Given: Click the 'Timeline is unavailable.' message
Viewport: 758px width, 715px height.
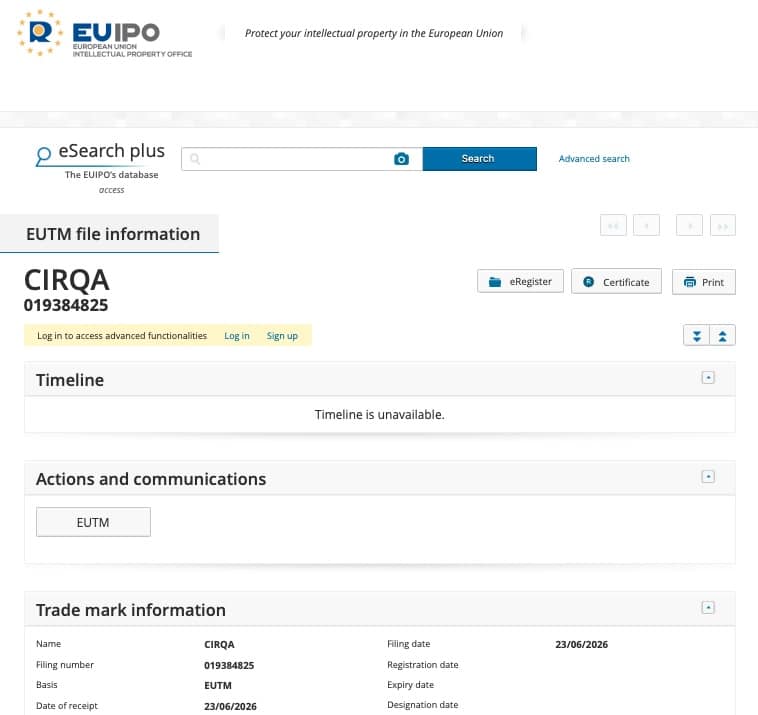Looking at the screenshot, I should 379,414.
